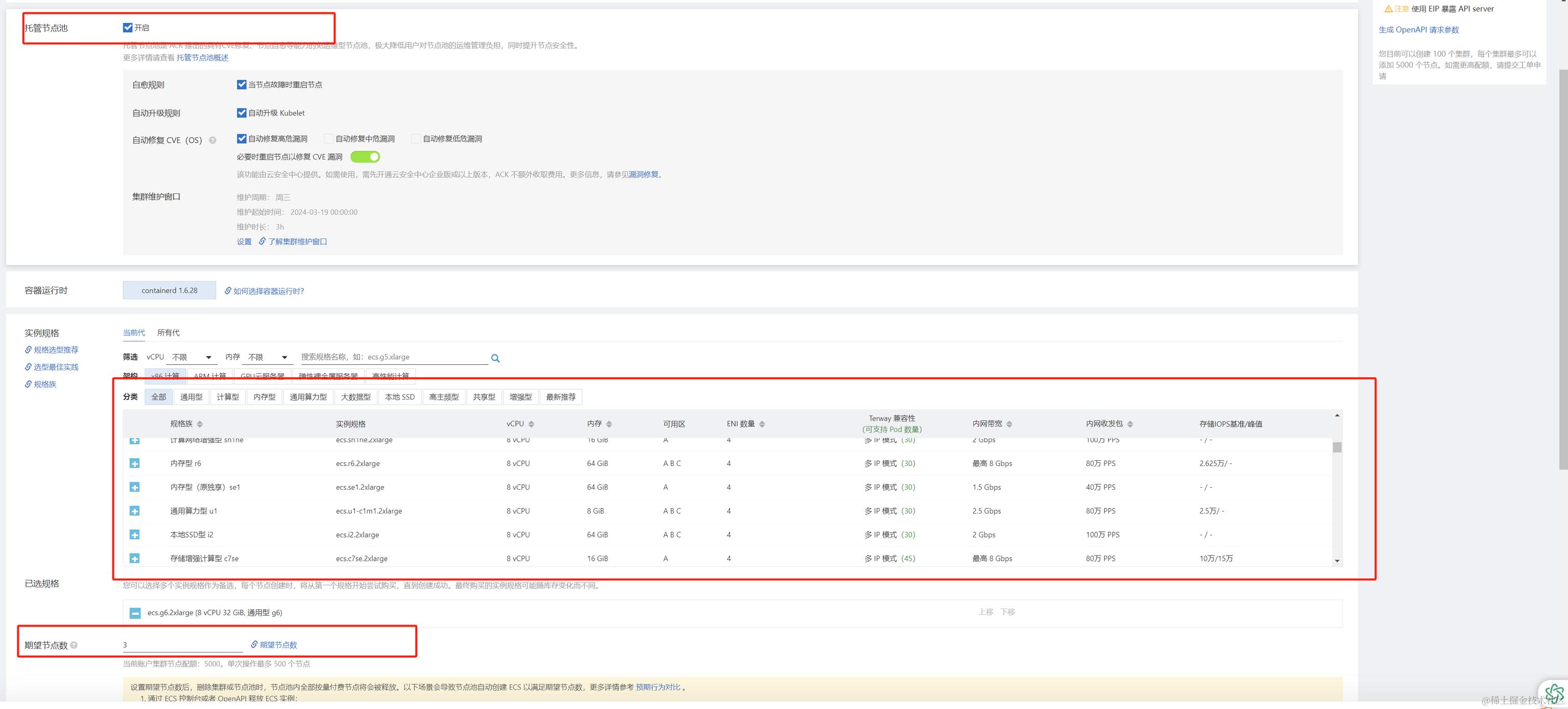1568x709 pixels.
Task: Click the 期望节点数 input field
Action: click(x=183, y=645)
